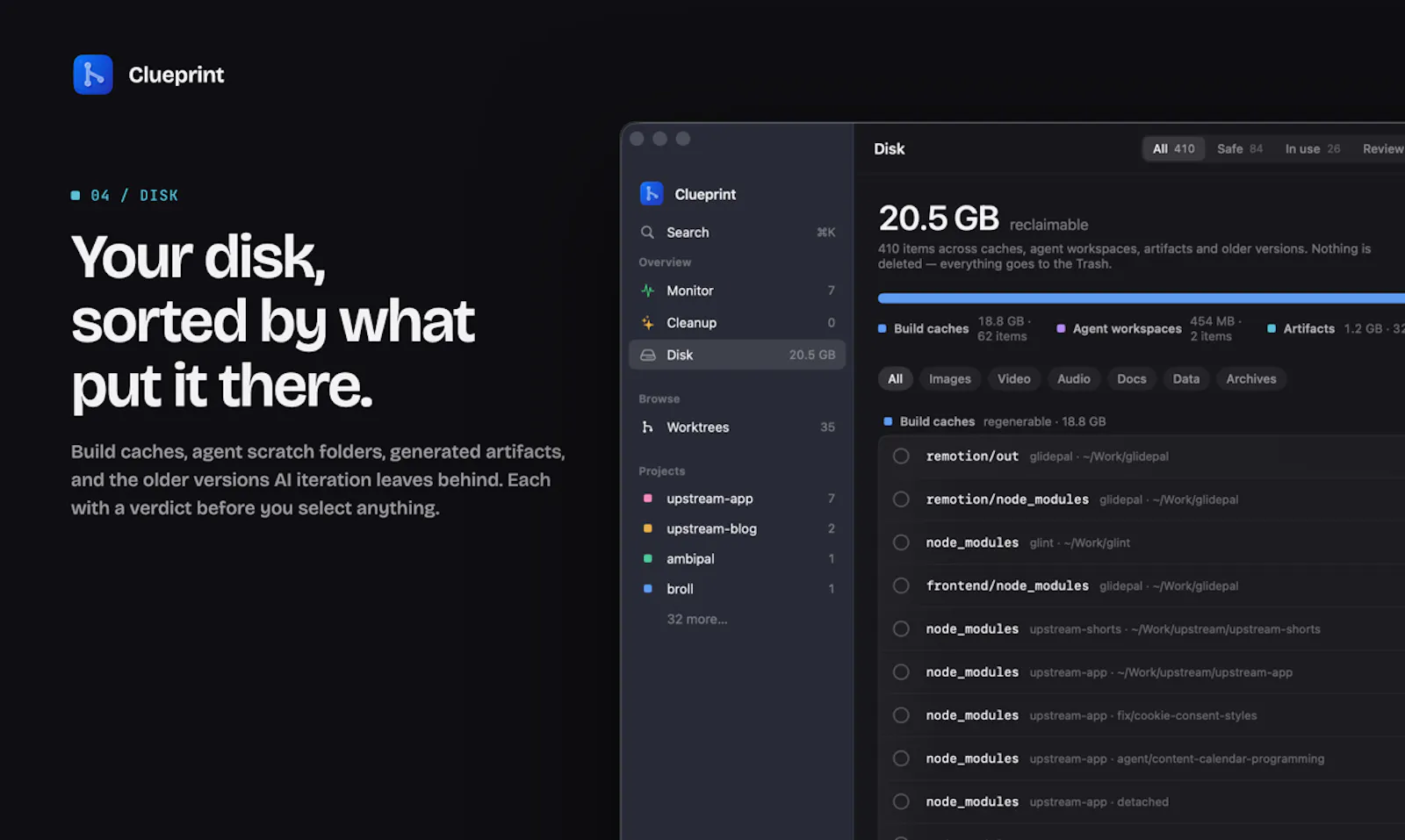Viewport: 1405px width, 840px height.
Task: Select node_modules ~/Work/upstream/upstream-app row circle
Action: [901, 672]
